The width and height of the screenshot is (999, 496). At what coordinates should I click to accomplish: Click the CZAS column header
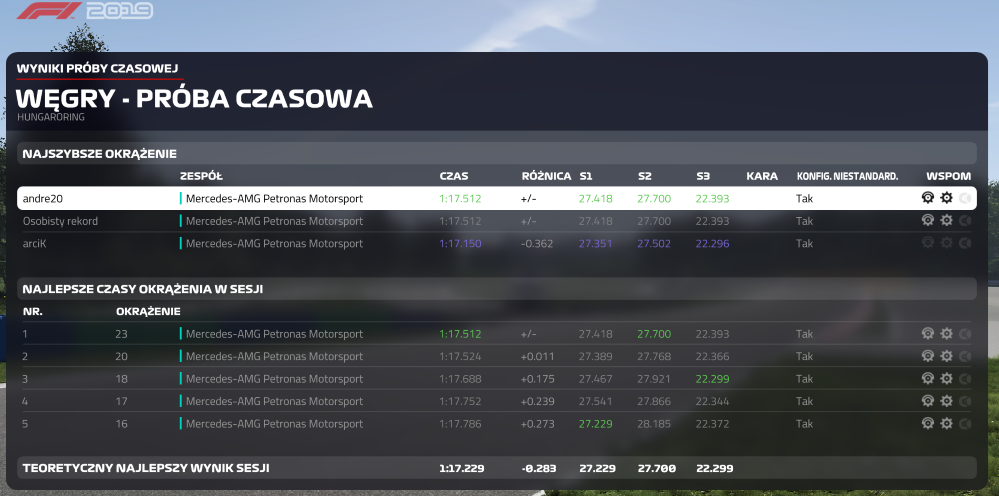(x=454, y=176)
